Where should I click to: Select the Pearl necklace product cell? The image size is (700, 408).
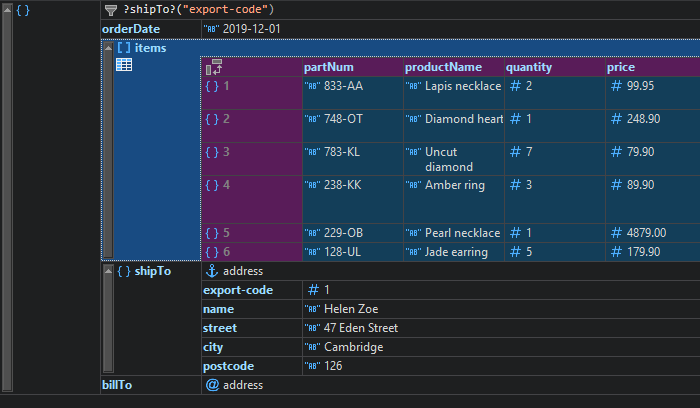coord(462,233)
